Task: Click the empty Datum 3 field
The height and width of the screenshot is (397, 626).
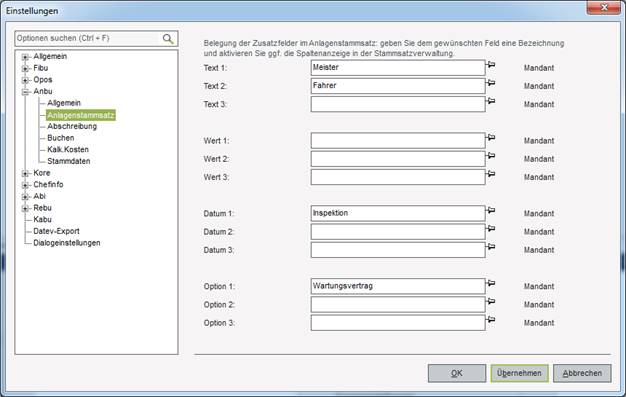Action: tap(398, 250)
